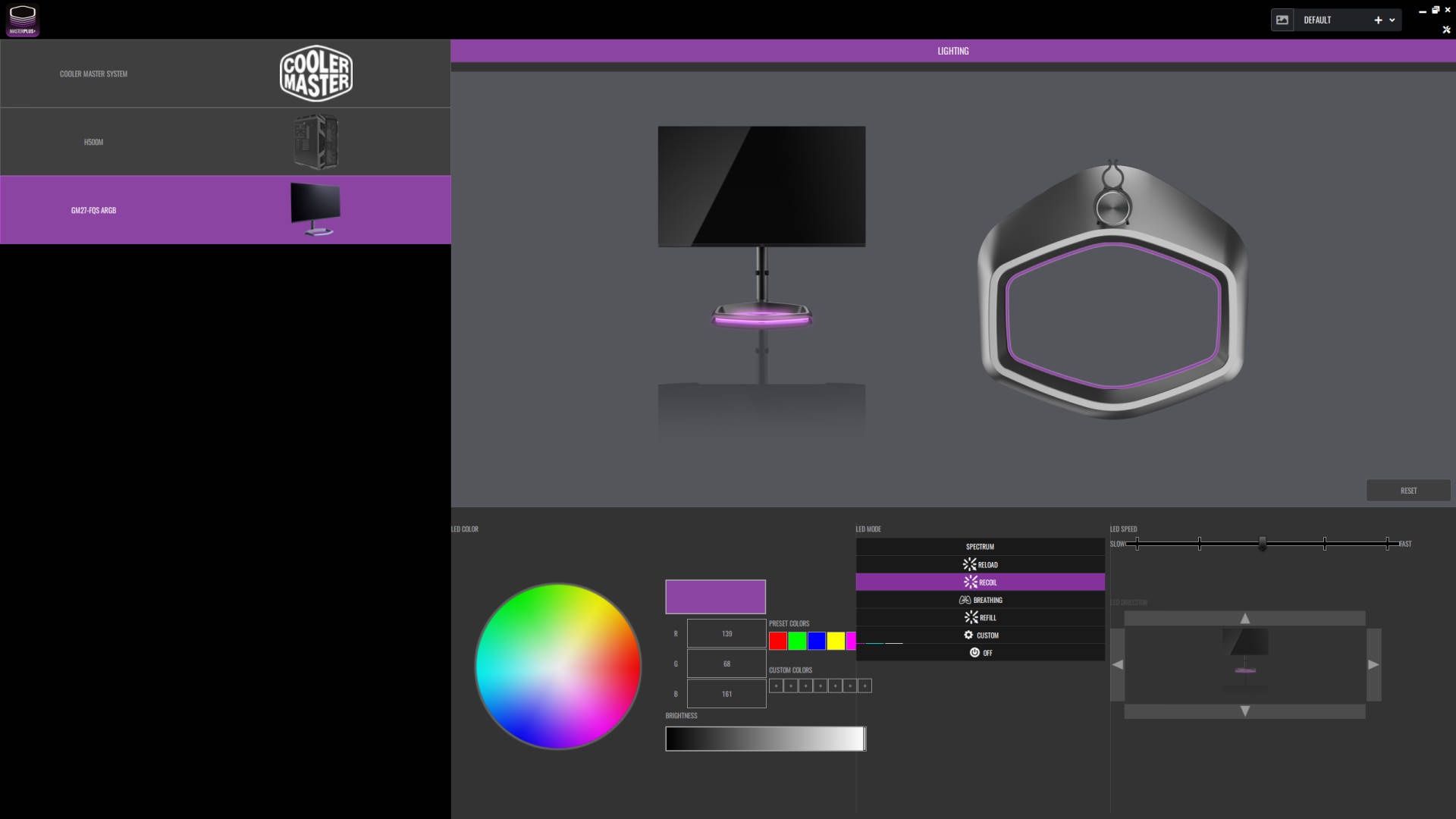
Task: Open the tools settings wrench icon
Action: [1446, 30]
